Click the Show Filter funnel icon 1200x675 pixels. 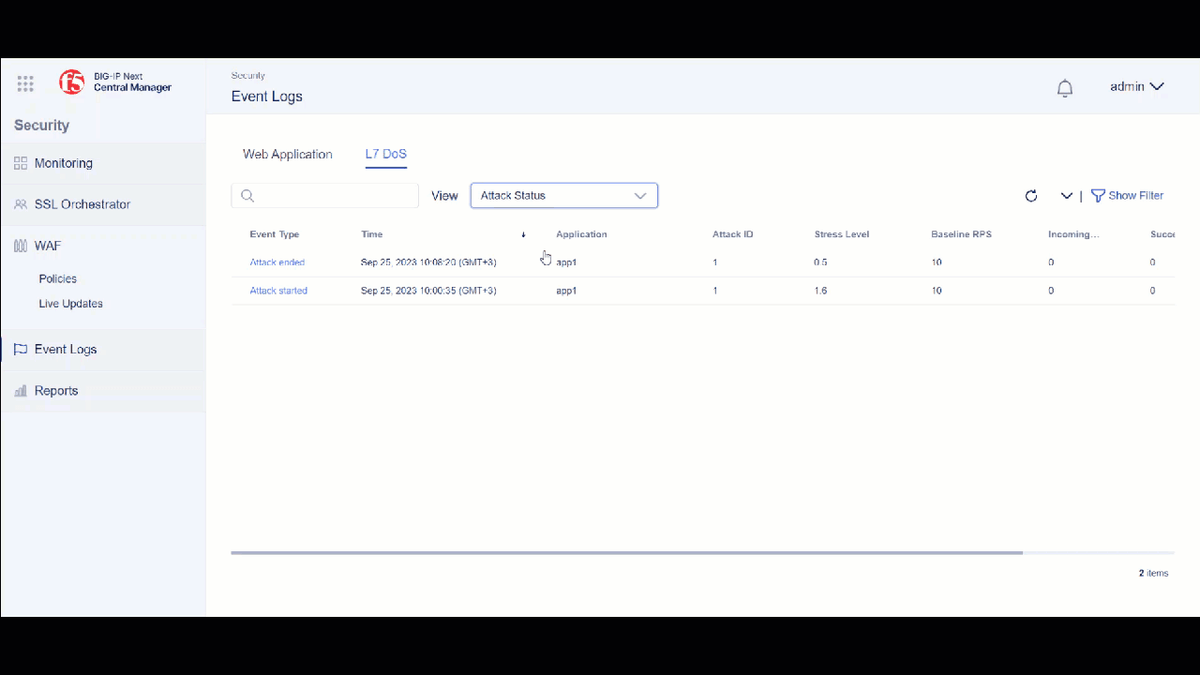[1097, 196]
